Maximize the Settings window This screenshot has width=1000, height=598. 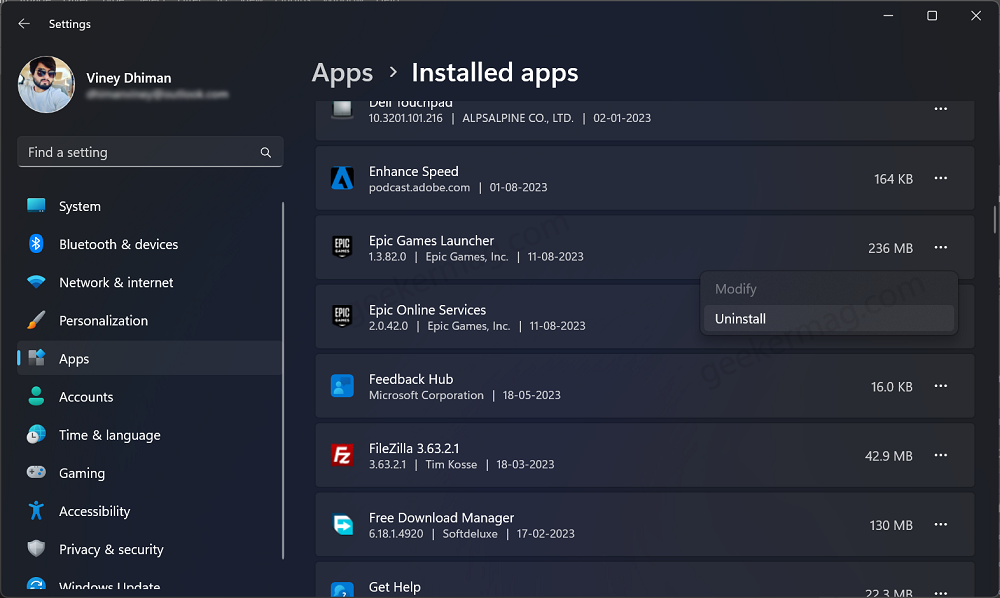932,15
